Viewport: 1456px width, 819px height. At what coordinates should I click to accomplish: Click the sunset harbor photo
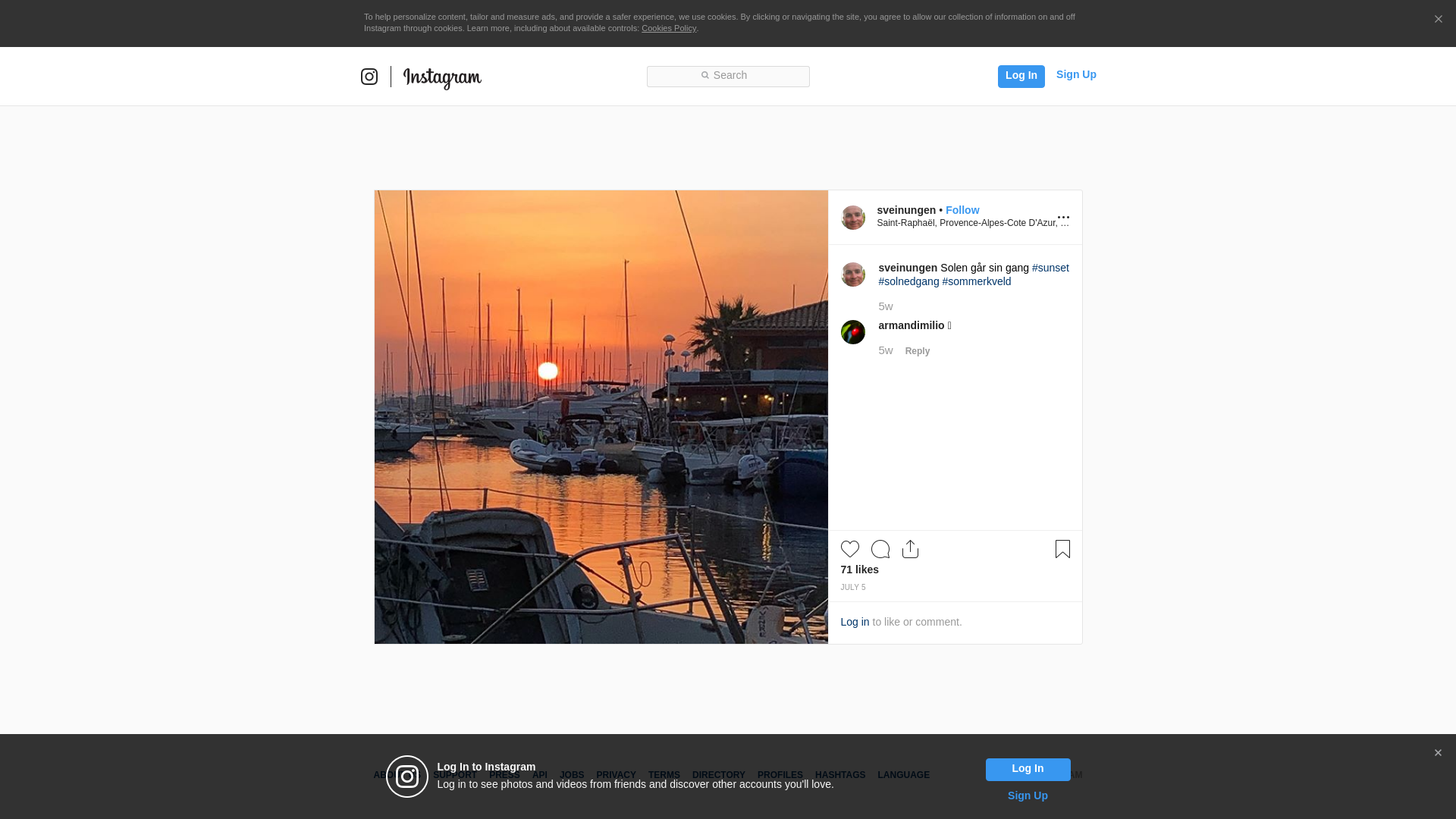tap(601, 417)
